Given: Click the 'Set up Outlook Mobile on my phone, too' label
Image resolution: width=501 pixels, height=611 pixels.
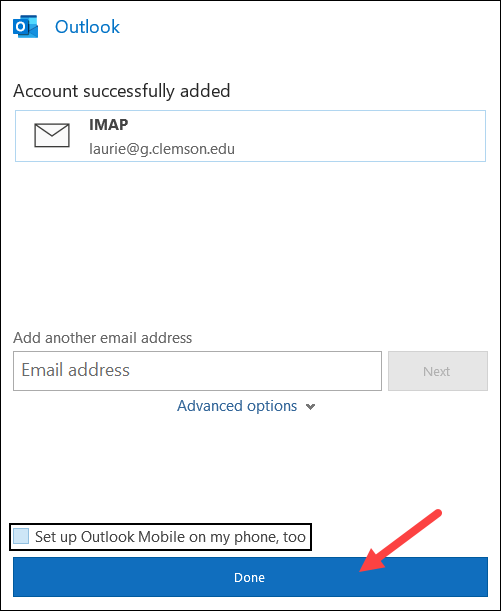Looking at the screenshot, I should (x=170, y=537).
